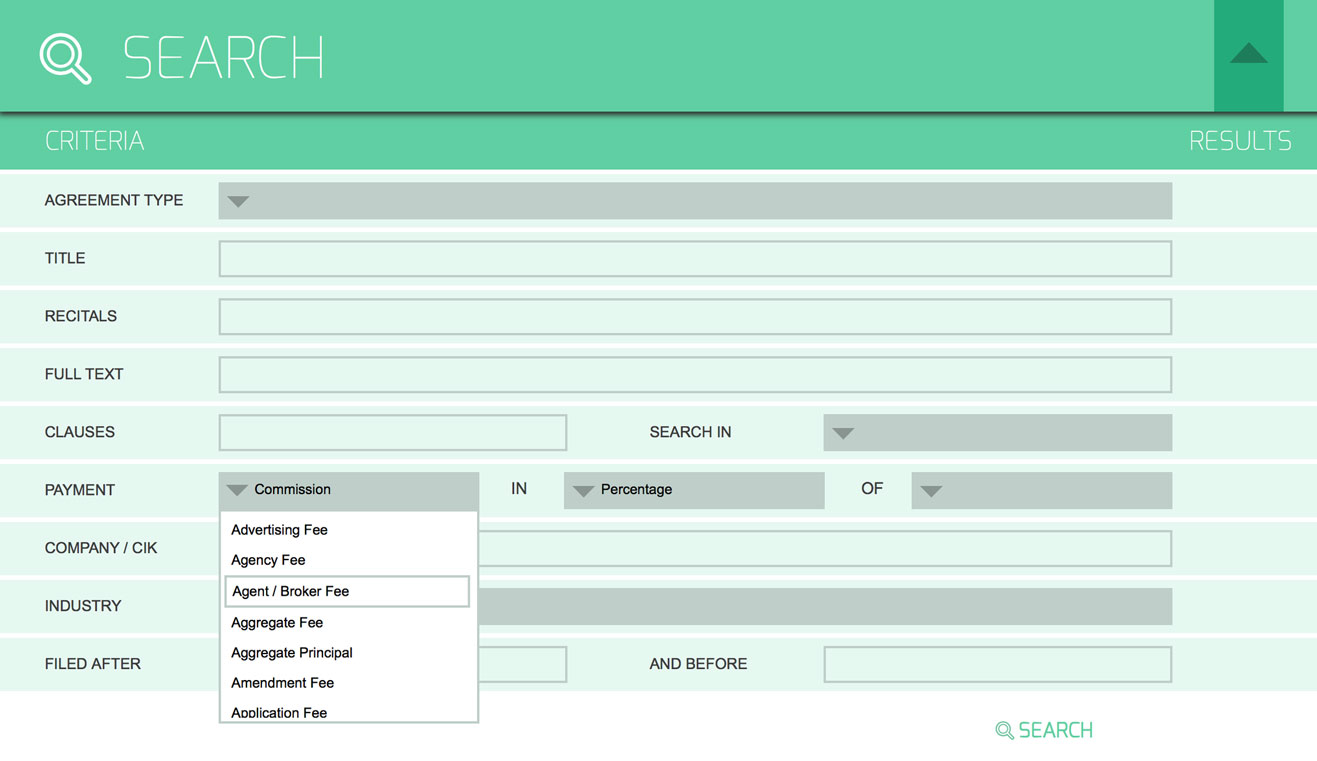Switch to the CRITERIA tab
Viewport: 1317px width, 761px height.
click(x=94, y=141)
